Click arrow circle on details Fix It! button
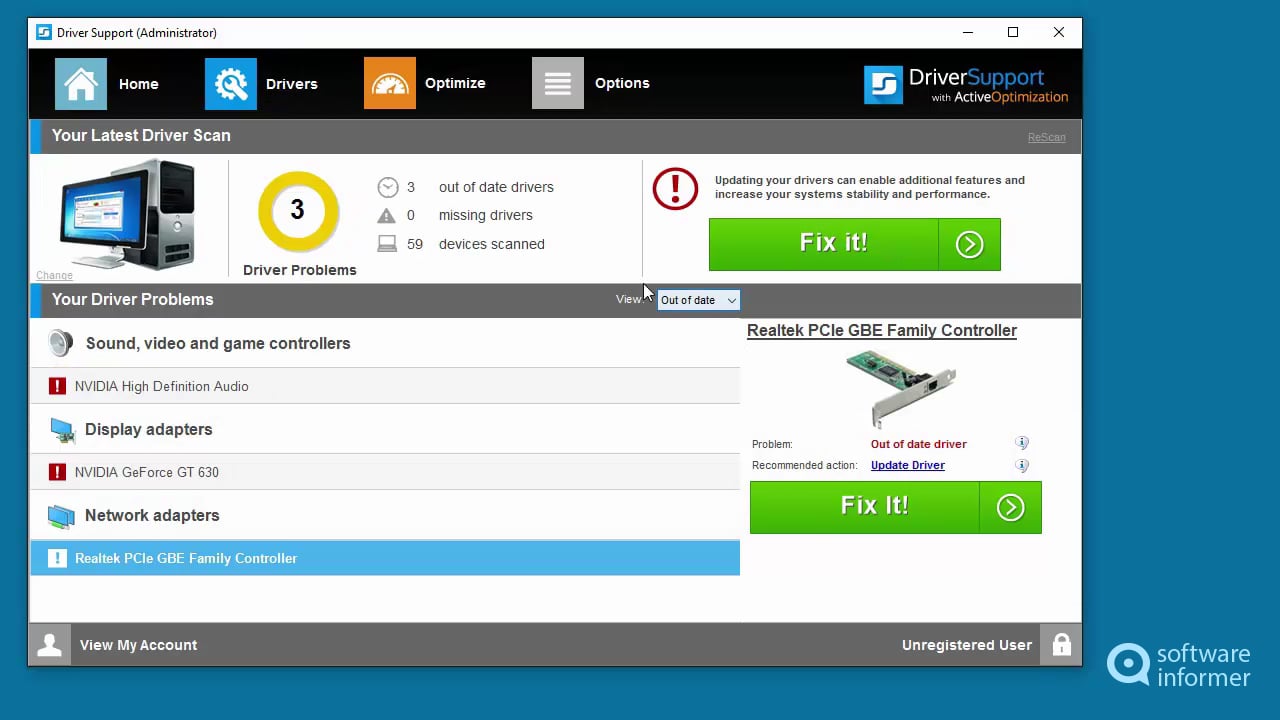This screenshot has height=720, width=1280. point(1010,507)
